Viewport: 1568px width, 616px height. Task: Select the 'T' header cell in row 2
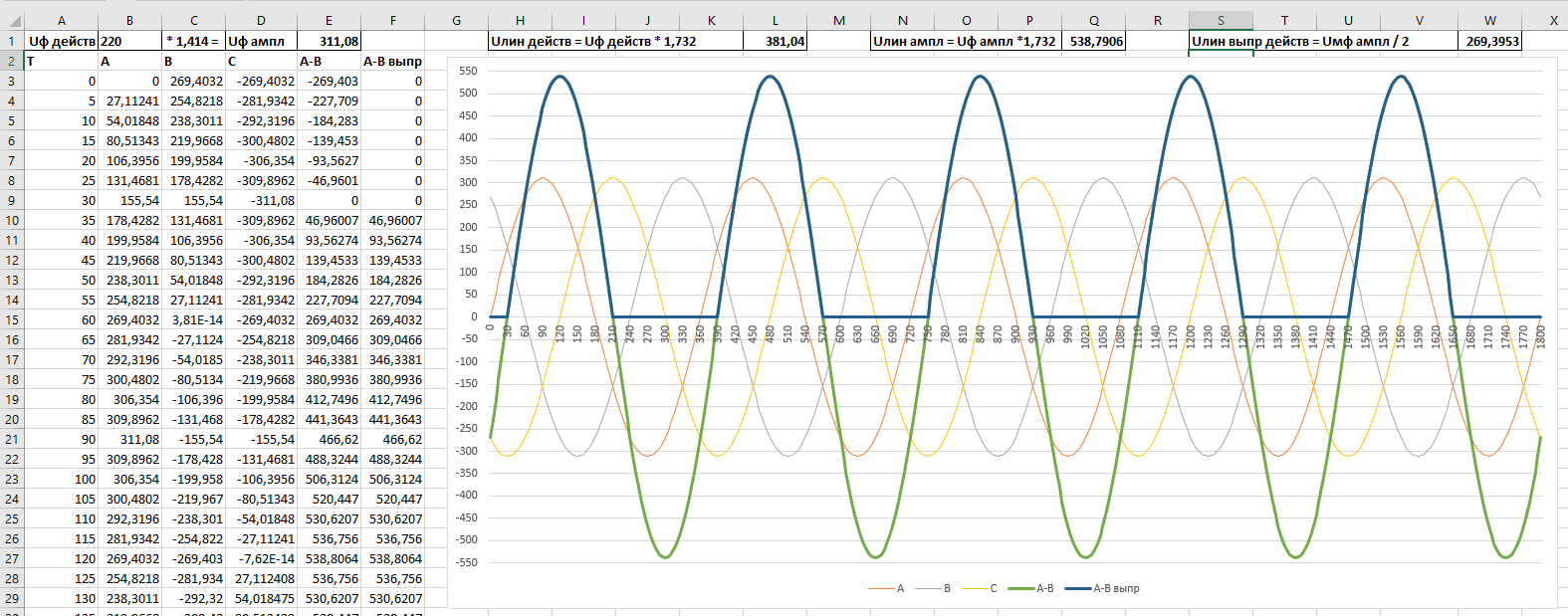click(61, 61)
